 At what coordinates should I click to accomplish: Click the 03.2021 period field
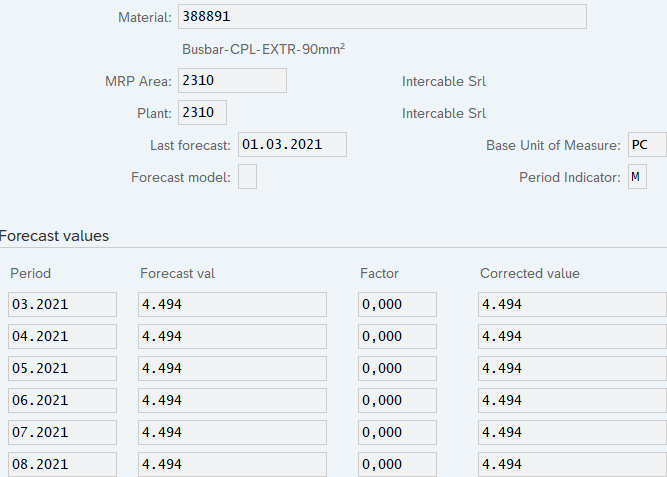pos(62,305)
